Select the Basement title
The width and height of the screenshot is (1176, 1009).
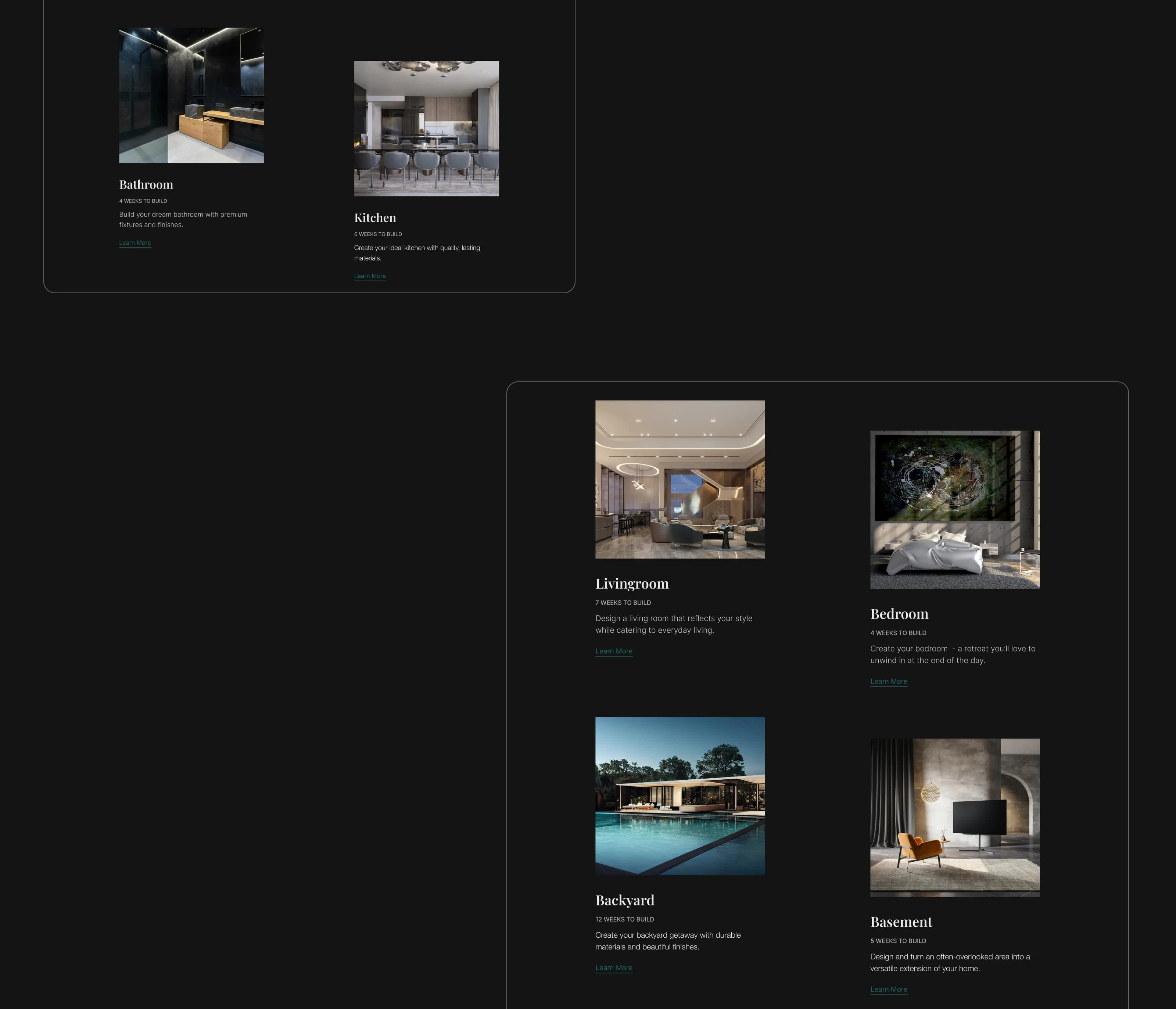click(901, 922)
